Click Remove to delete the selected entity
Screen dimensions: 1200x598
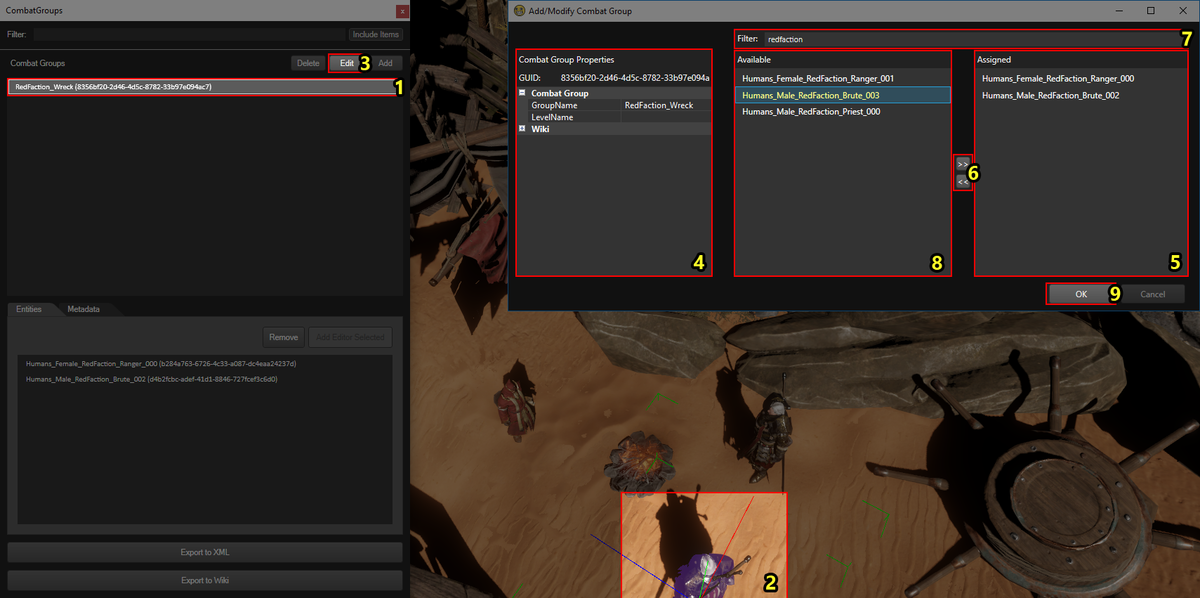click(x=283, y=336)
